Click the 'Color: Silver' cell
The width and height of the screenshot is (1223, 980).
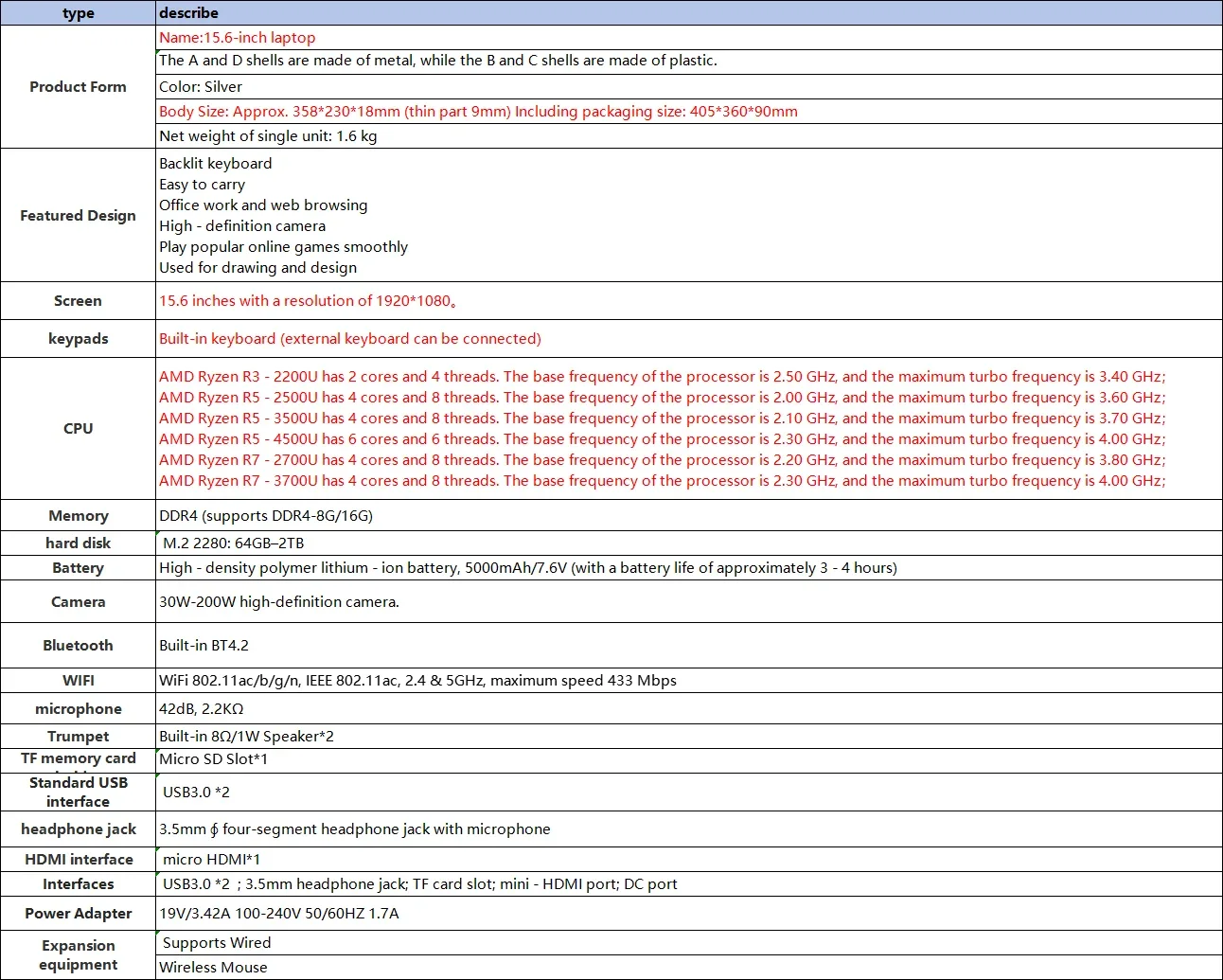click(x=689, y=87)
